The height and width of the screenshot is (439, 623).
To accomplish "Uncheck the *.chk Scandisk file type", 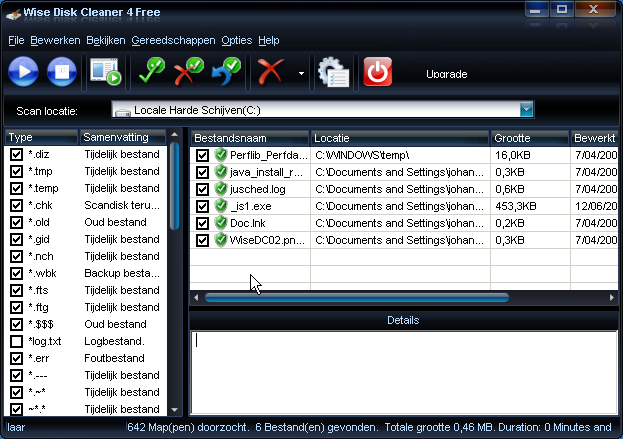I will 16,205.
